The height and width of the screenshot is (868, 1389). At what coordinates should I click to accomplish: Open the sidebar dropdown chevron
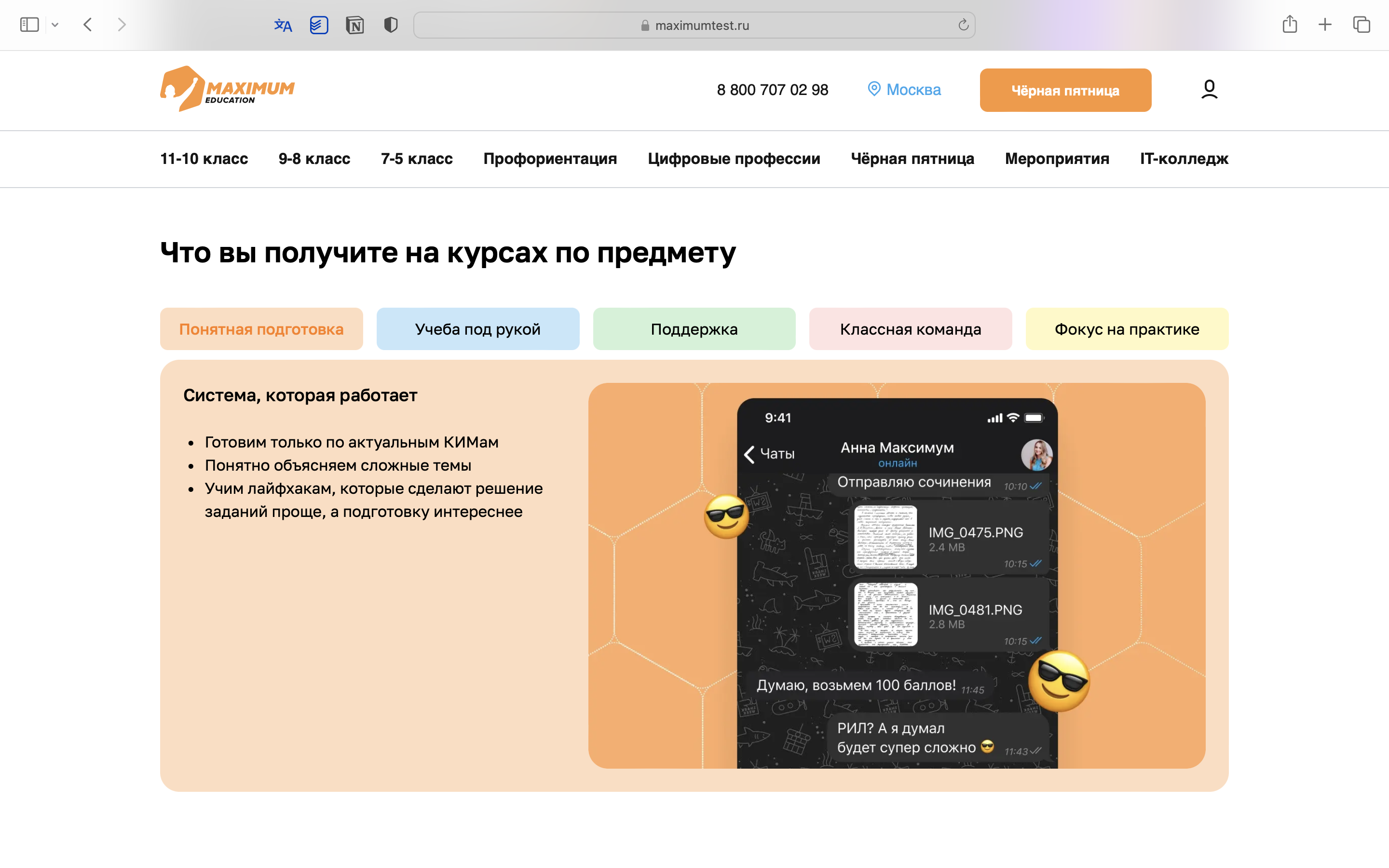[x=55, y=25]
